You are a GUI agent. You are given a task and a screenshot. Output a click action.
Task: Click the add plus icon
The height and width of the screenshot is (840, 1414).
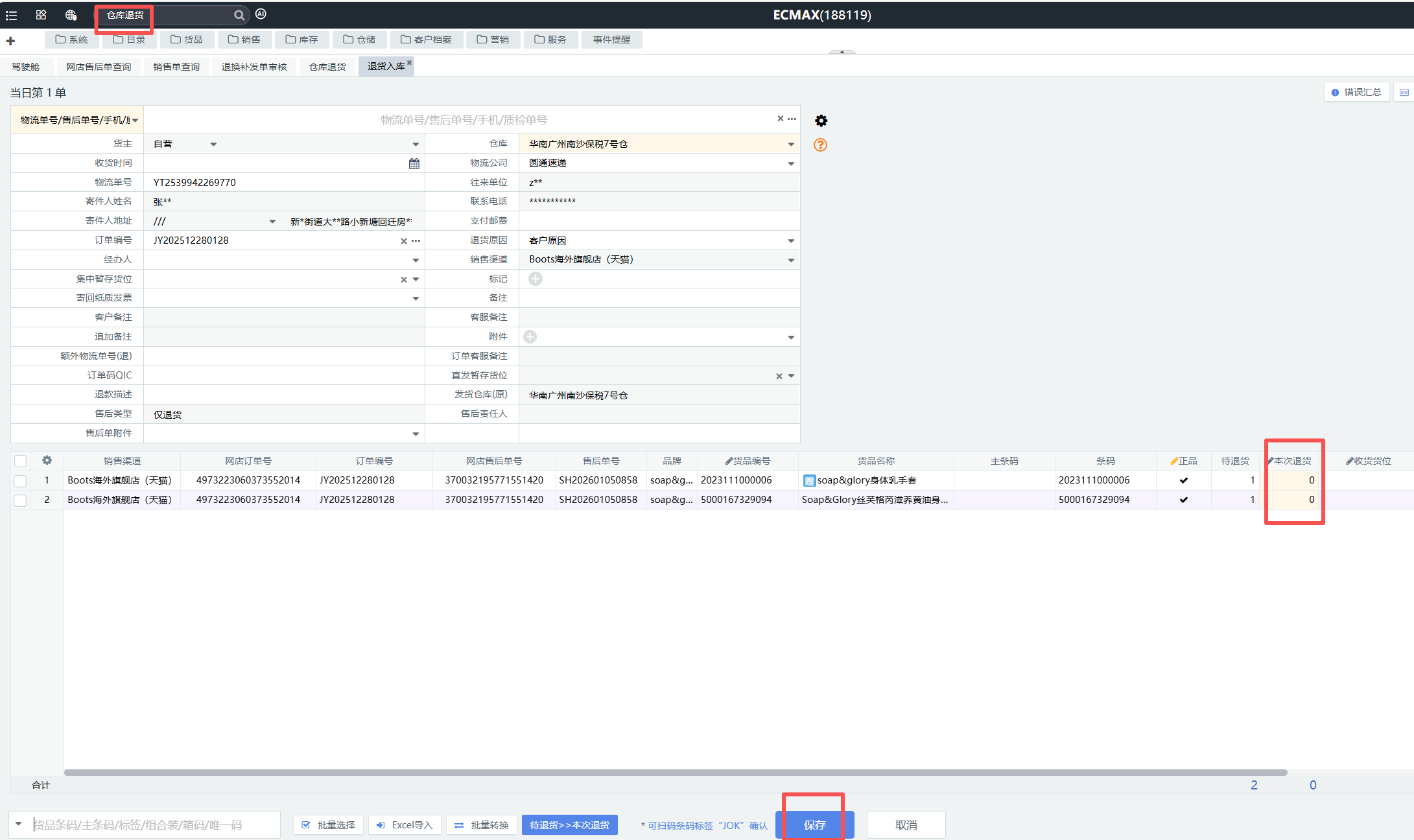[x=10, y=41]
